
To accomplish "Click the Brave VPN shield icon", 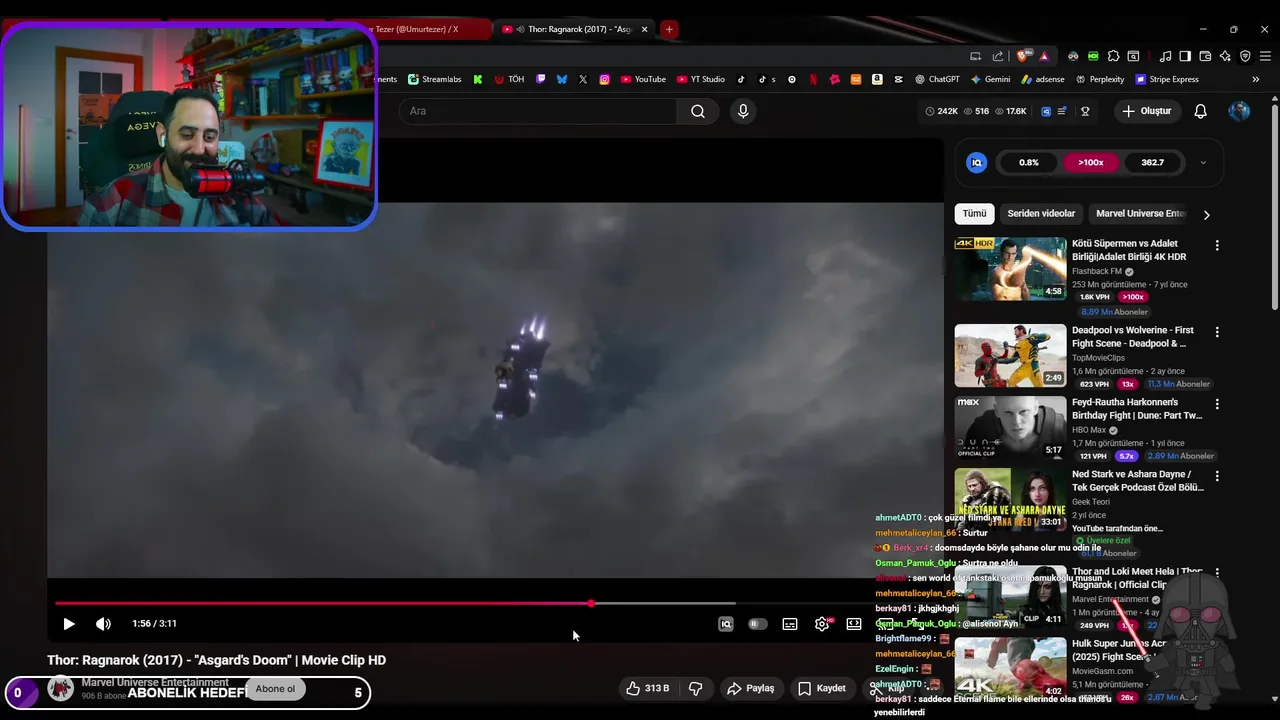I will pos(1245,56).
